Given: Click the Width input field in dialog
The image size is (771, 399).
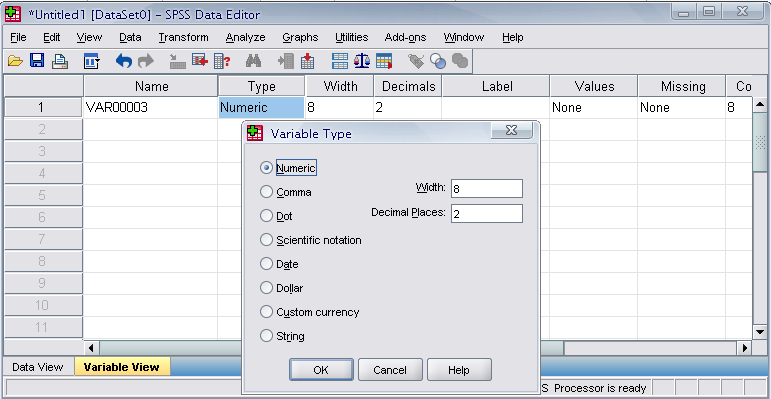Looking at the screenshot, I should click(x=487, y=188).
